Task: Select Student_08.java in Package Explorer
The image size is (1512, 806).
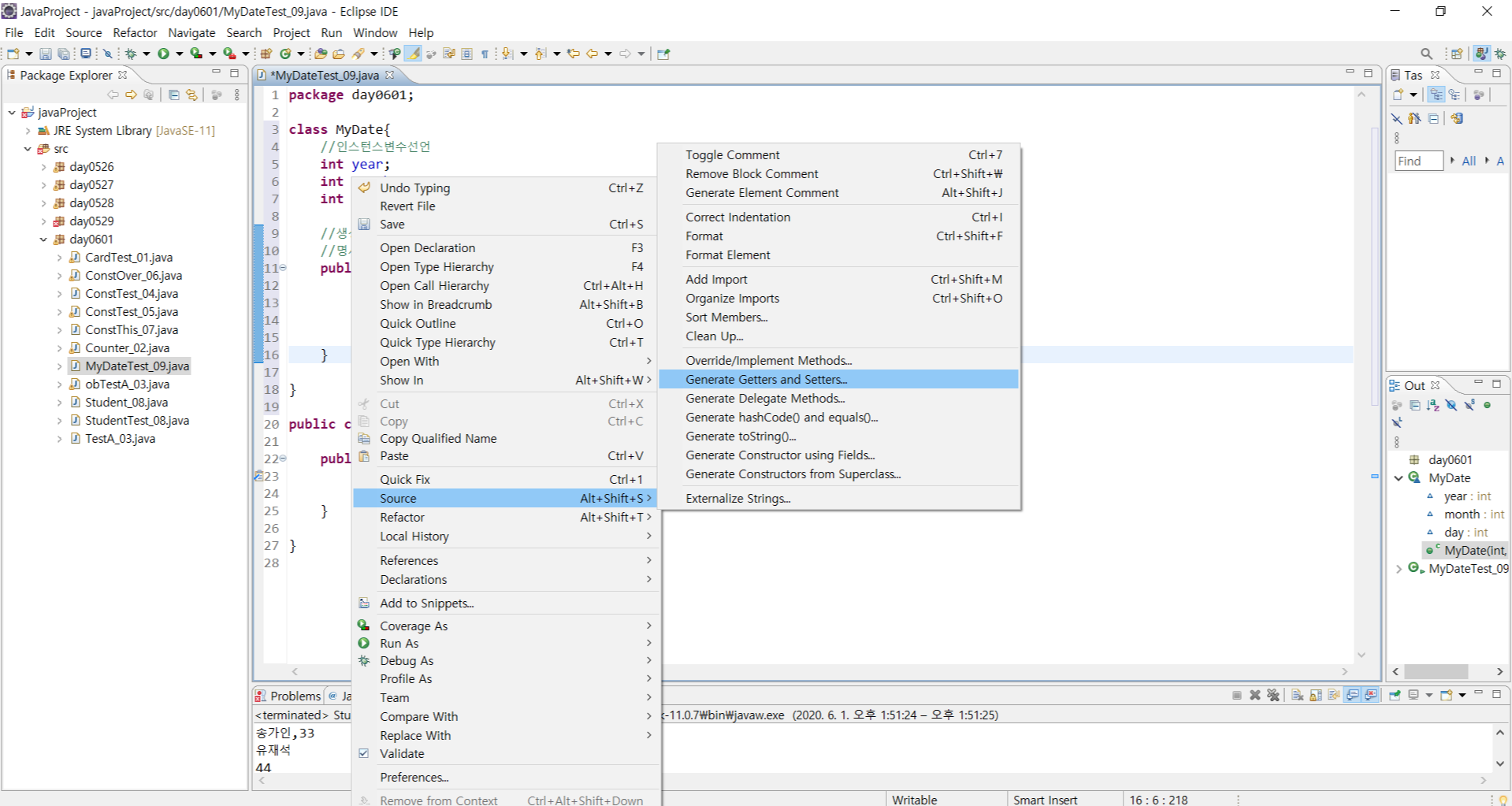Action: pos(126,403)
